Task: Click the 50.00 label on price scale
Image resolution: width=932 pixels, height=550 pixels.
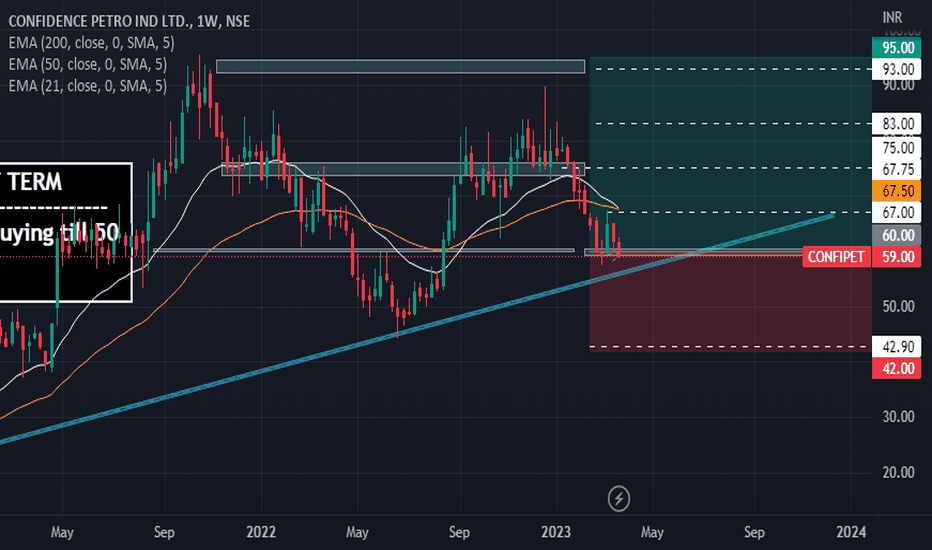Action: 898,306
